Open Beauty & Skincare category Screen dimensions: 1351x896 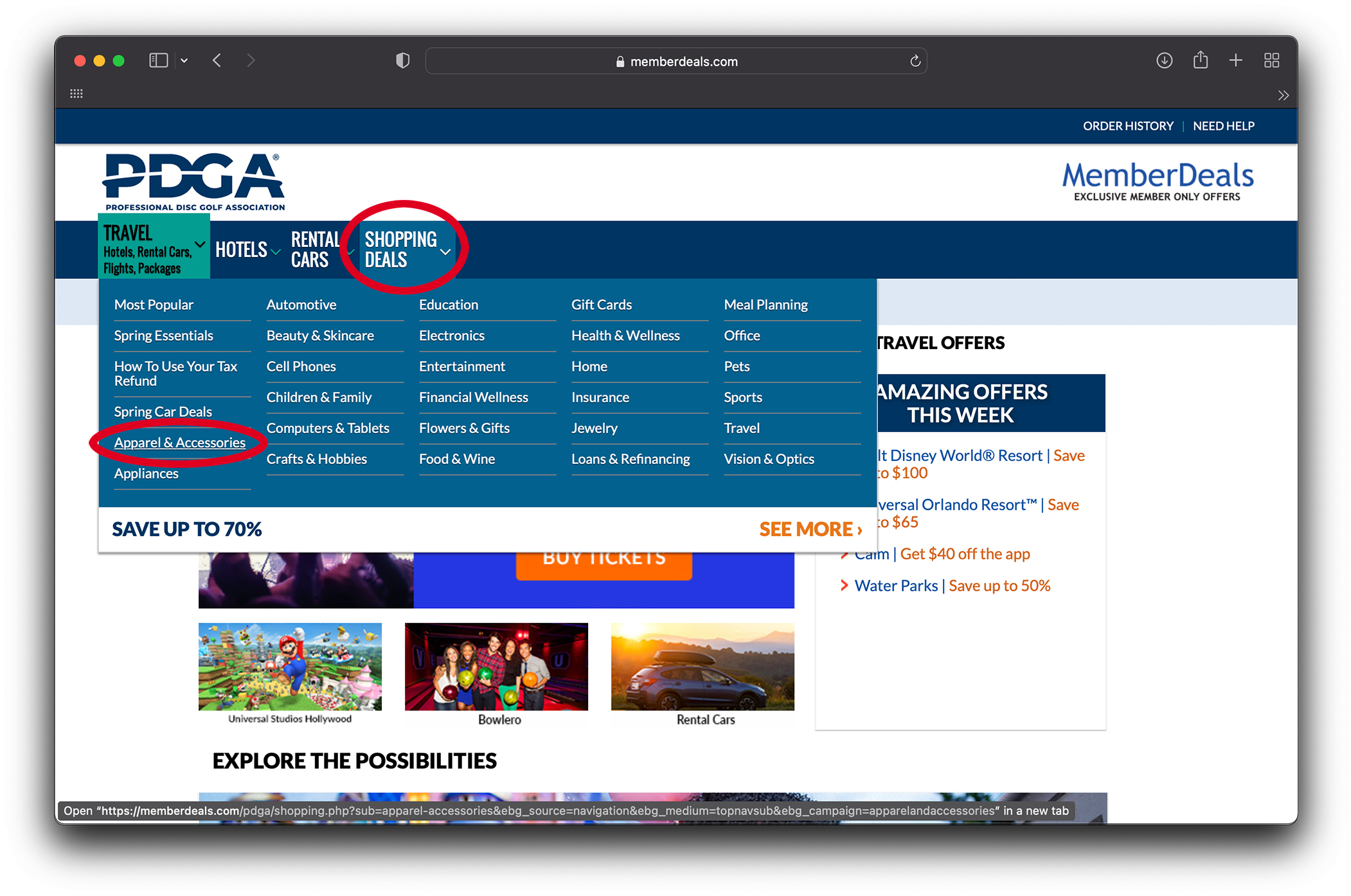tap(320, 336)
